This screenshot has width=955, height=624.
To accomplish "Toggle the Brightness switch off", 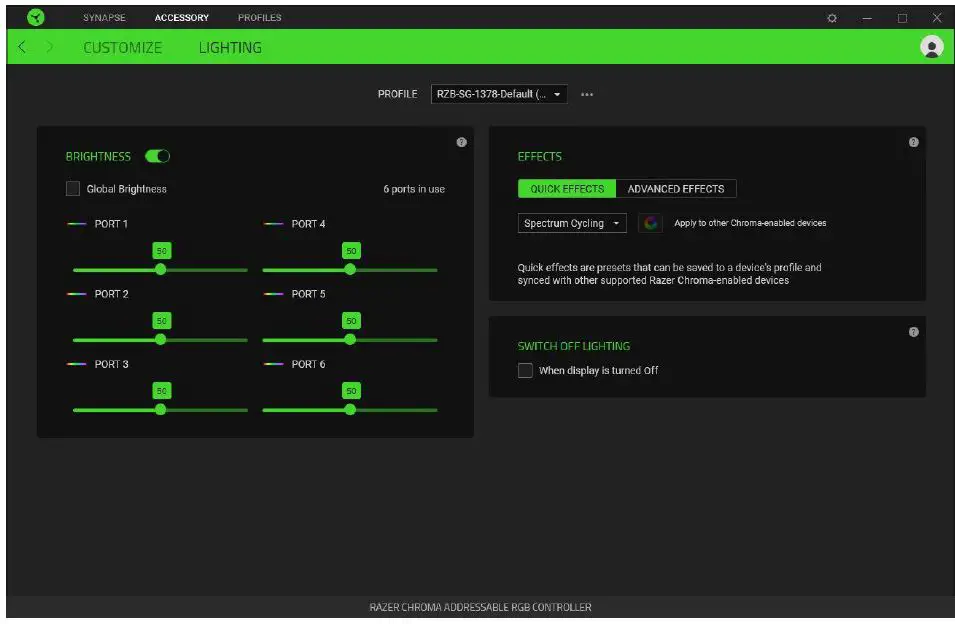I will pyautogui.click(x=157, y=156).
